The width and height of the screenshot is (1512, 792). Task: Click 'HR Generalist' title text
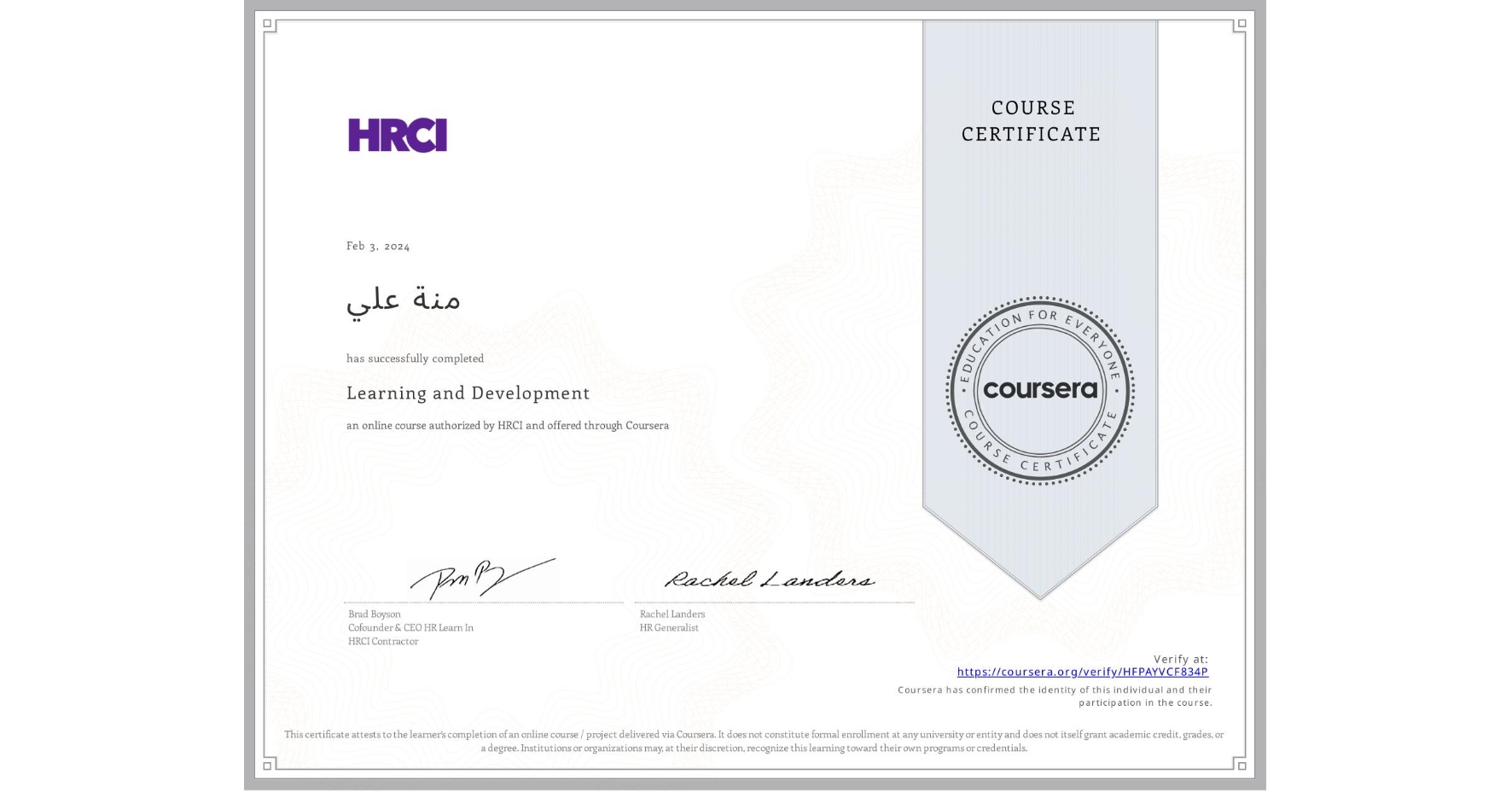click(x=669, y=627)
